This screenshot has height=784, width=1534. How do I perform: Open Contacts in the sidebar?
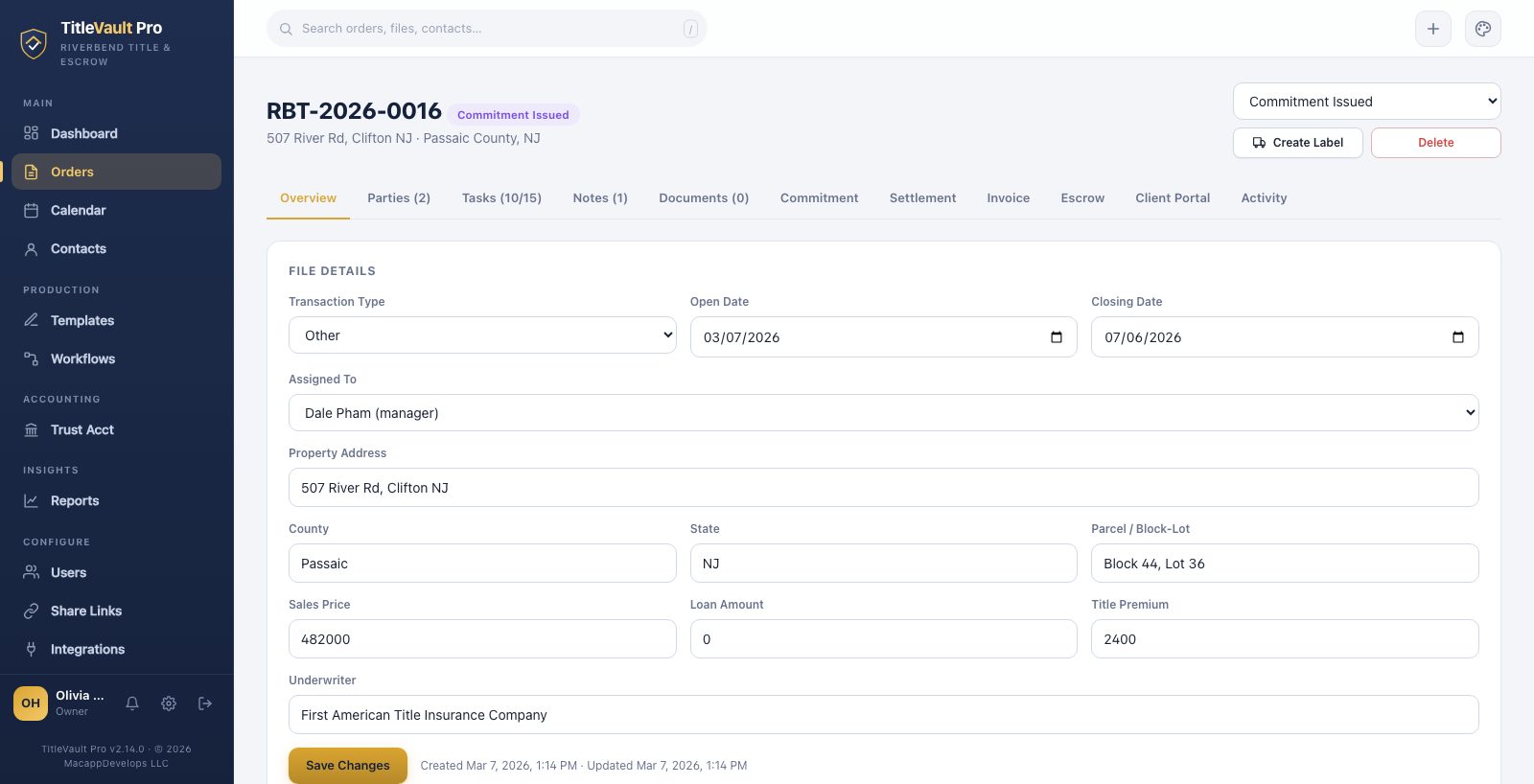(116, 248)
